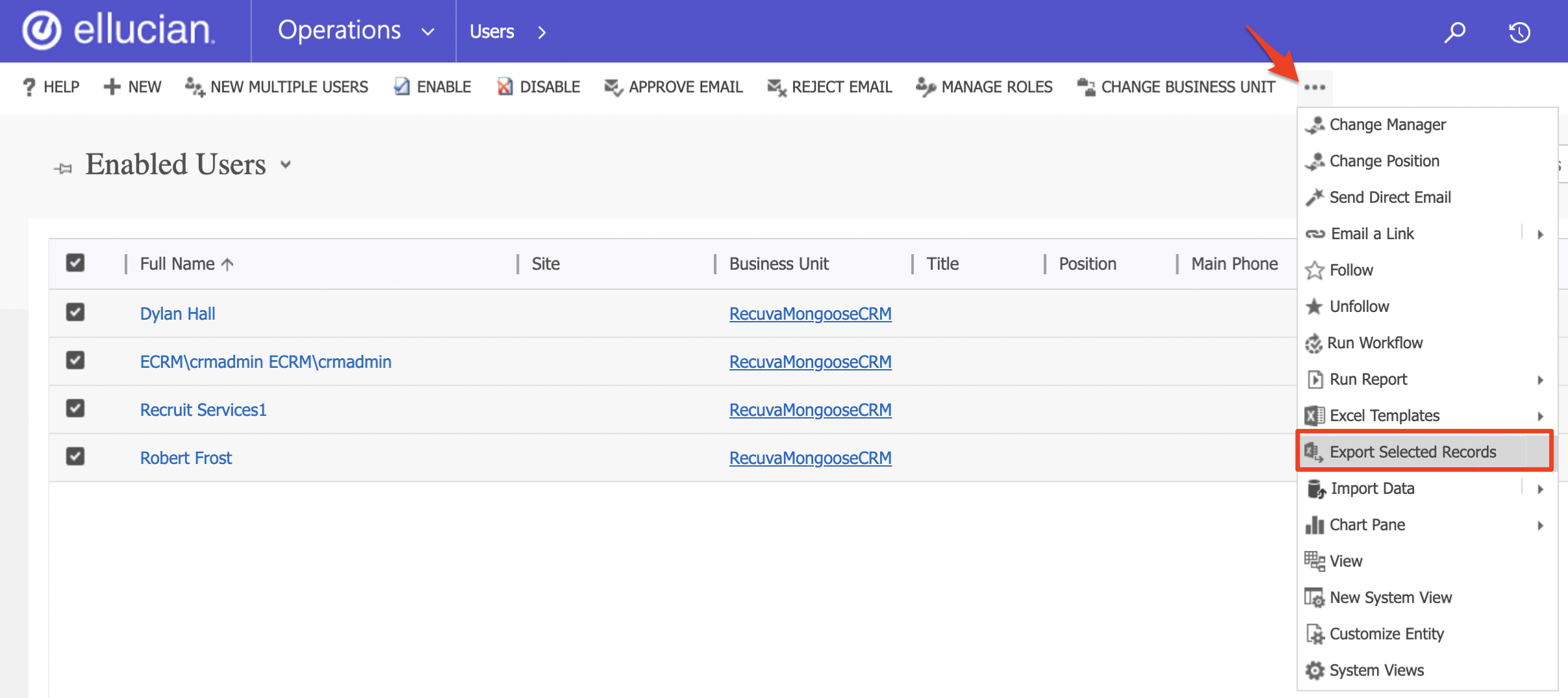Screen dimensions: 1568x698
Task: Click the search magnifier icon
Action: 1454,32
